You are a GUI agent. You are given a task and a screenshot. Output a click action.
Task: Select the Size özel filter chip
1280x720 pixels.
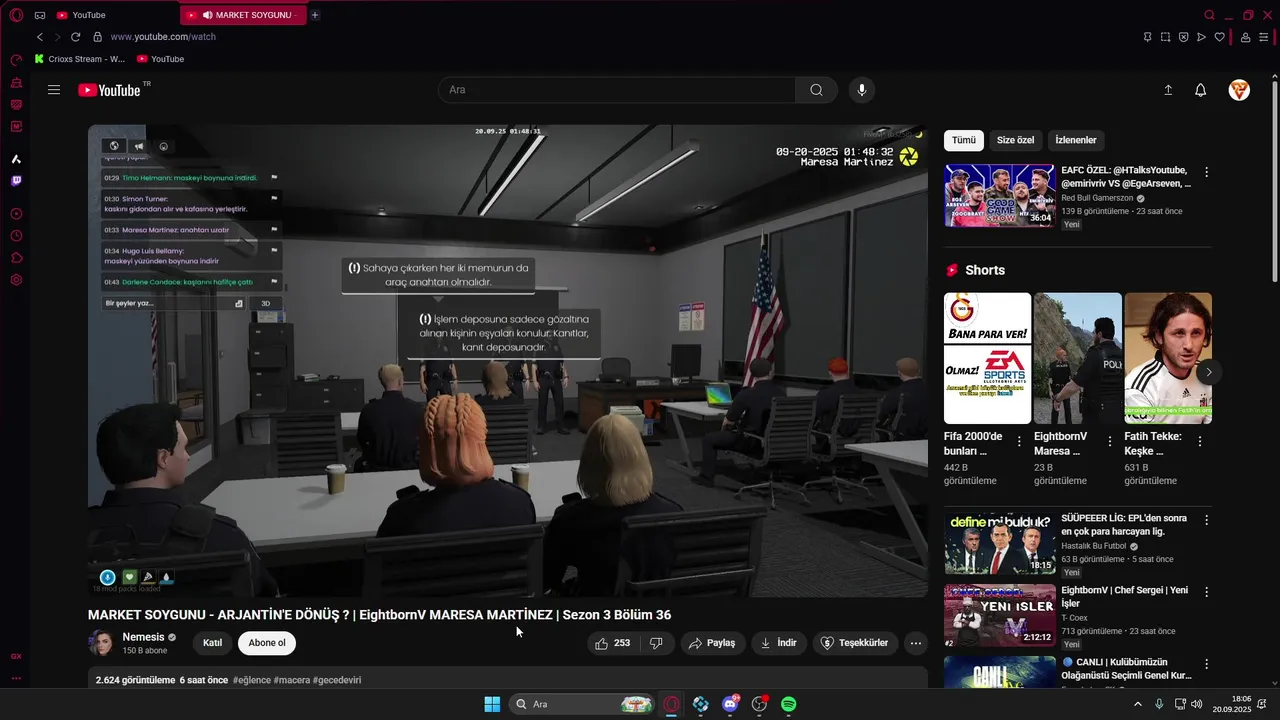[1015, 140]
